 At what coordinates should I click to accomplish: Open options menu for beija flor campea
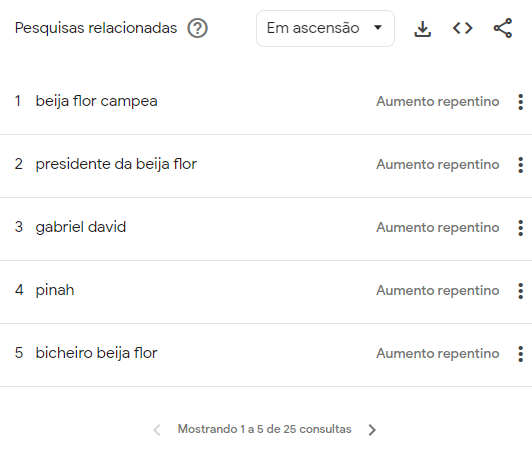[520, 102]
